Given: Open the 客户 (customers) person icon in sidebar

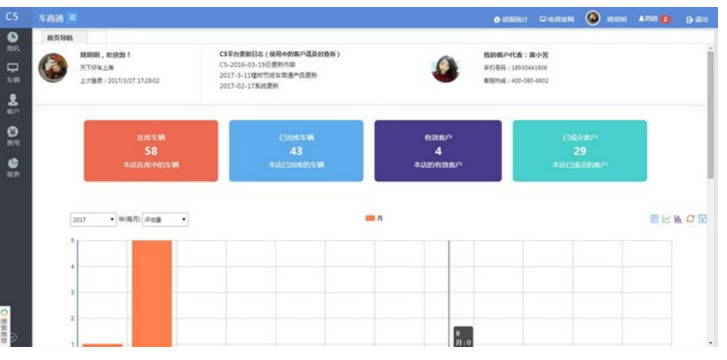Looking at the screenshot, I should [13, 99].
